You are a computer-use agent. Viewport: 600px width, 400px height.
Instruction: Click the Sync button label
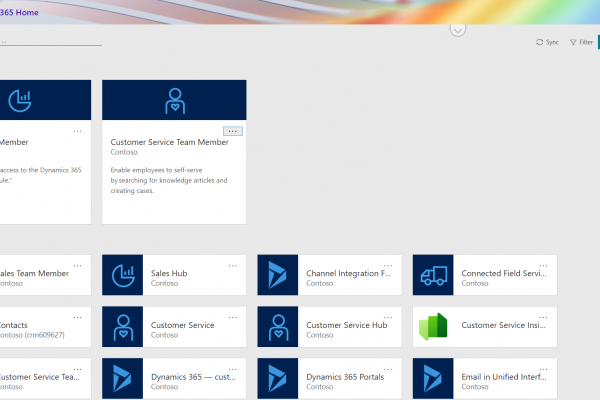pos(552,42)
